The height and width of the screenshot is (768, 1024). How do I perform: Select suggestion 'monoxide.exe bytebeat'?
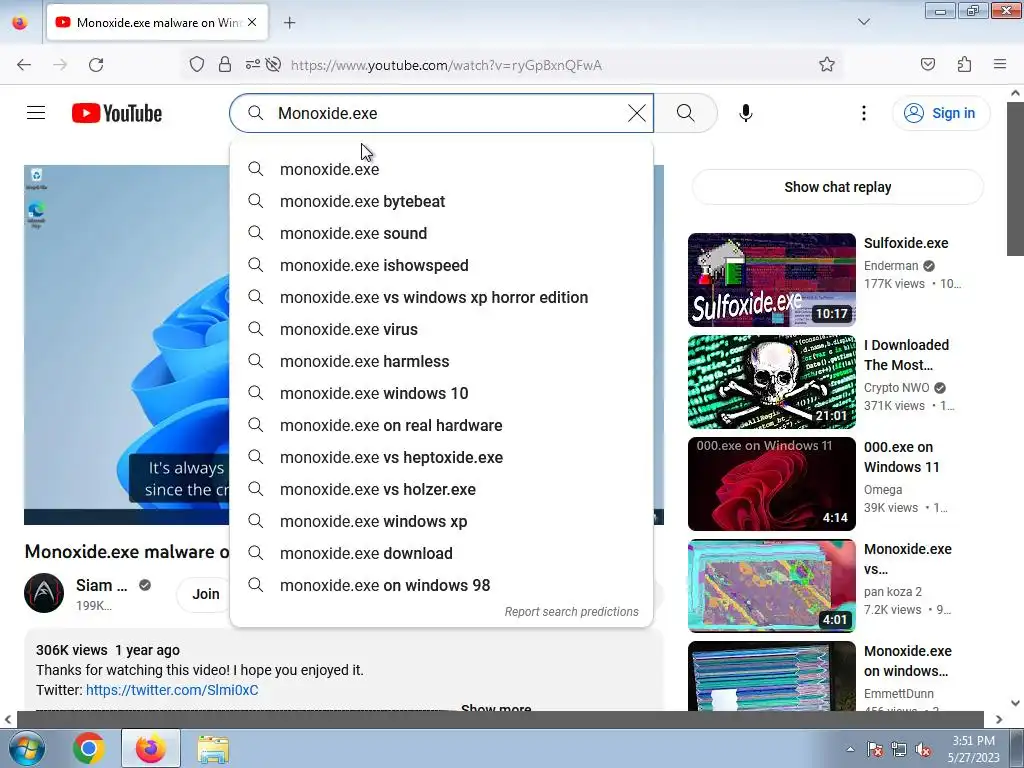click(441, 201)
